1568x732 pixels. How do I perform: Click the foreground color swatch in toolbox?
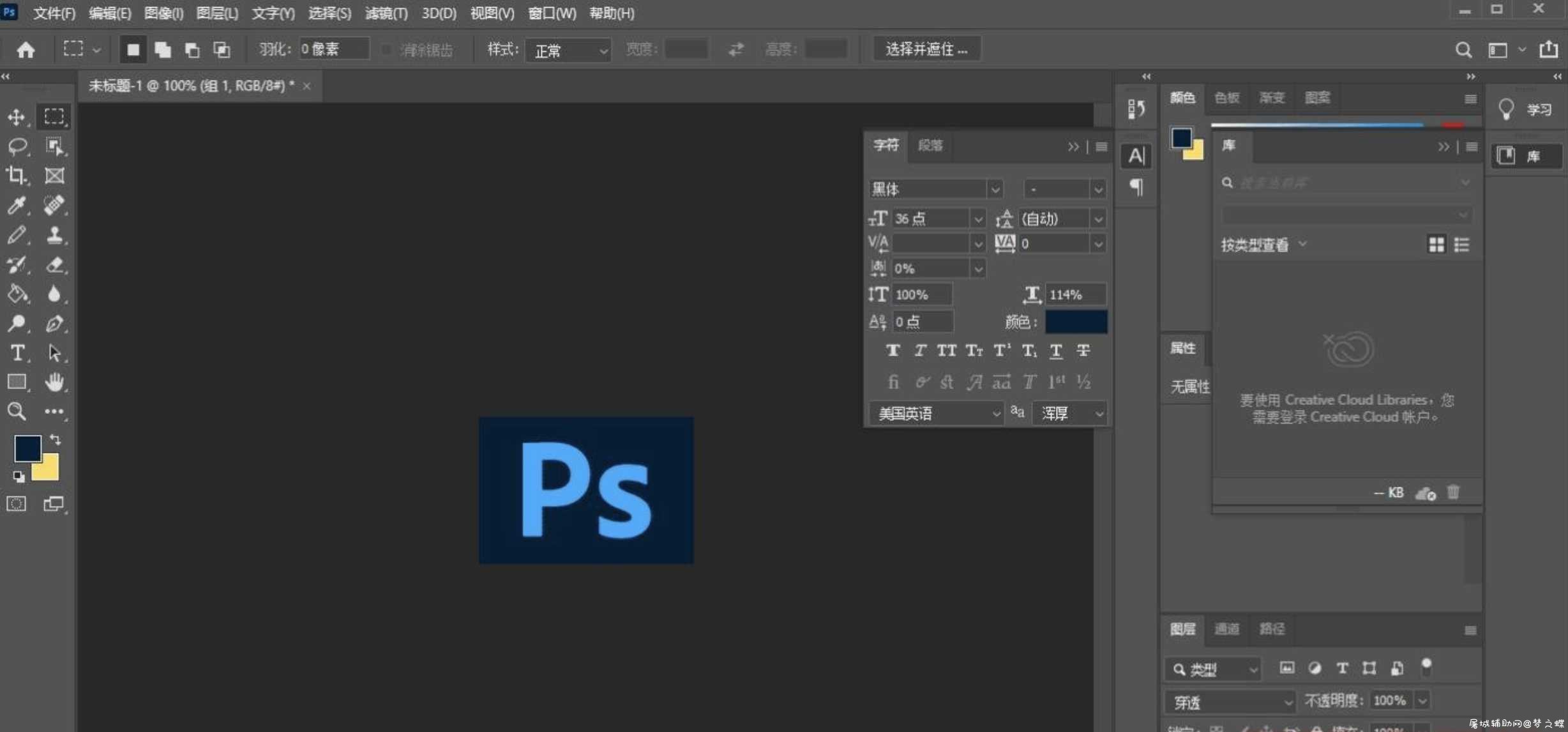point(27,447)
